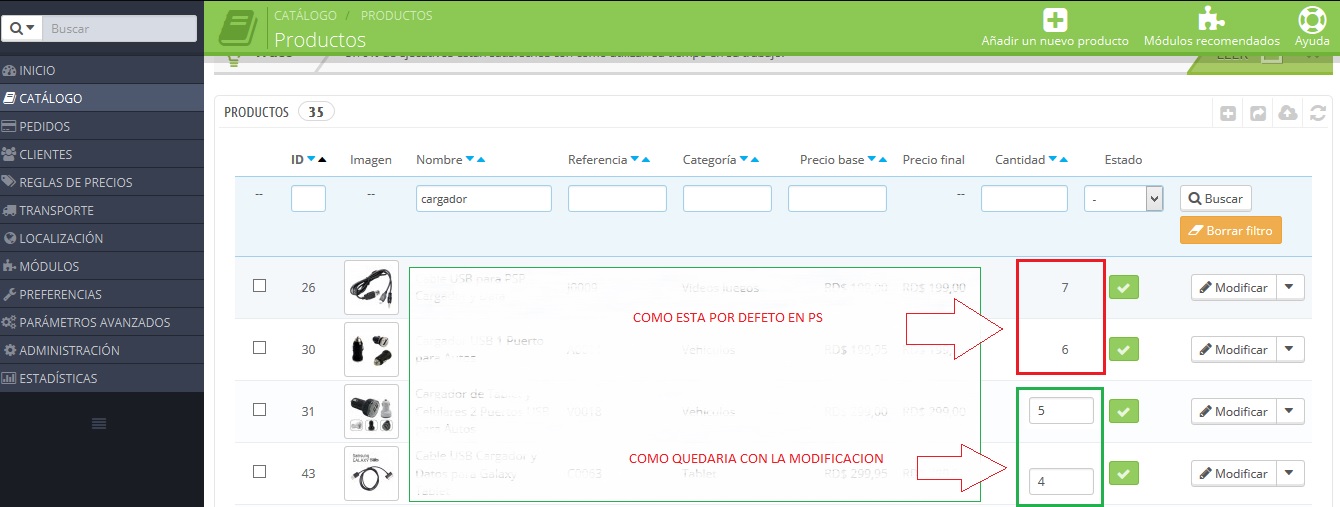
Task: Open ESTADÍSTICAS in the sidebar
Action: 102,379
